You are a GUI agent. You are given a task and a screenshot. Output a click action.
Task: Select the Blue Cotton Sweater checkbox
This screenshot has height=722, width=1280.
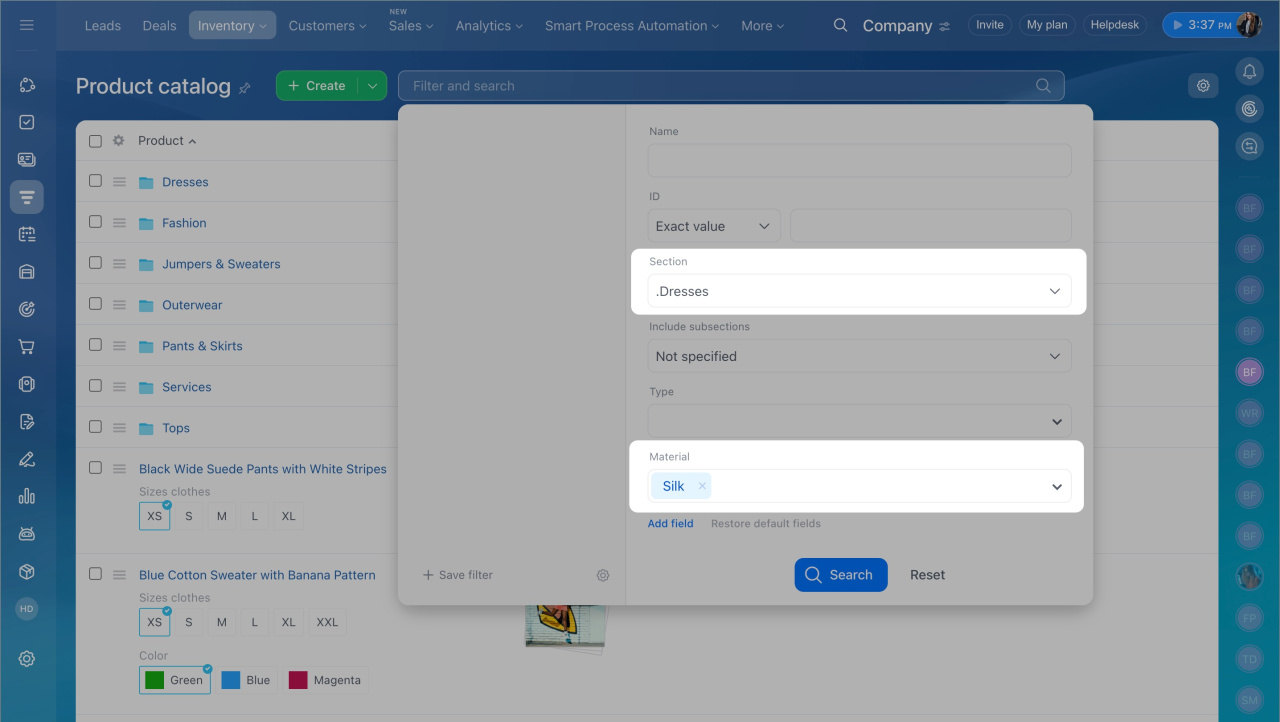click(x=95, y=574)
